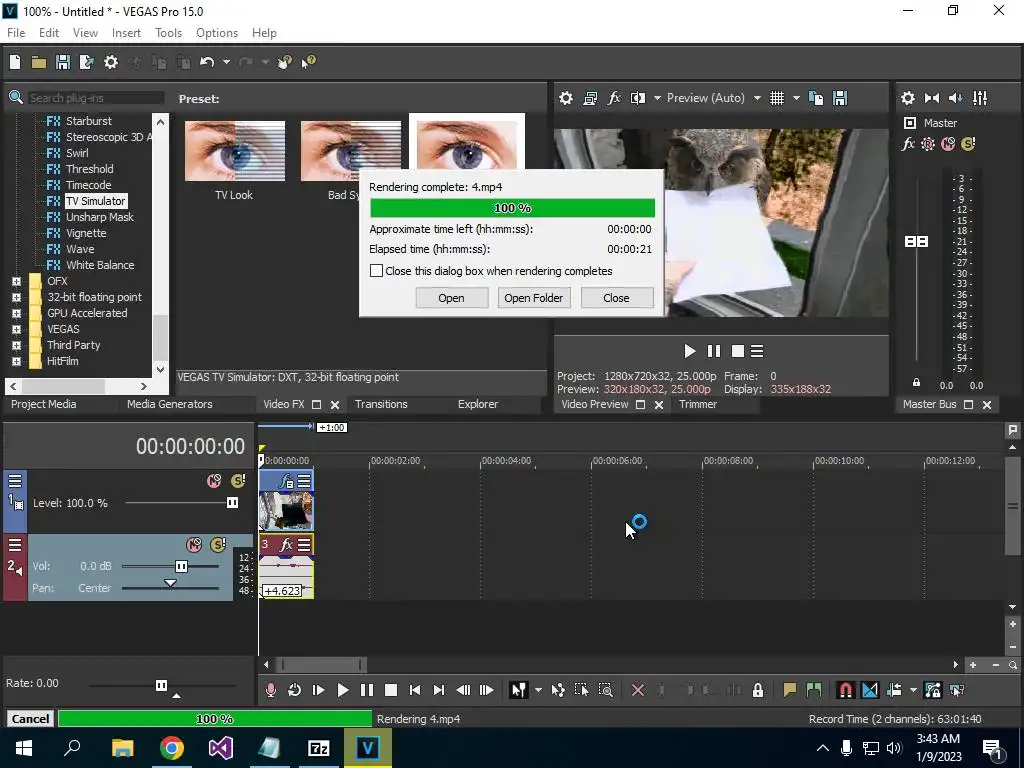
Task: Open Master FX in Master Bus panel
Action: 908,144
